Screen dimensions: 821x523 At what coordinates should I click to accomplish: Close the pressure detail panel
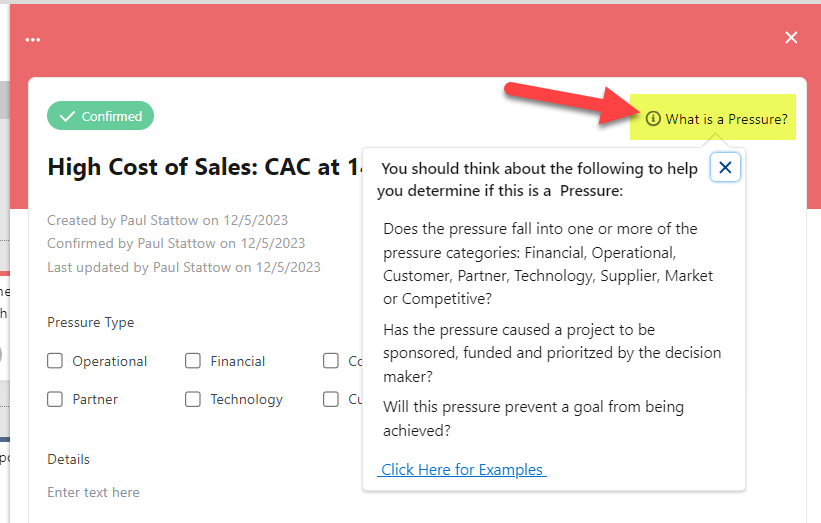[x=791, y=38]
